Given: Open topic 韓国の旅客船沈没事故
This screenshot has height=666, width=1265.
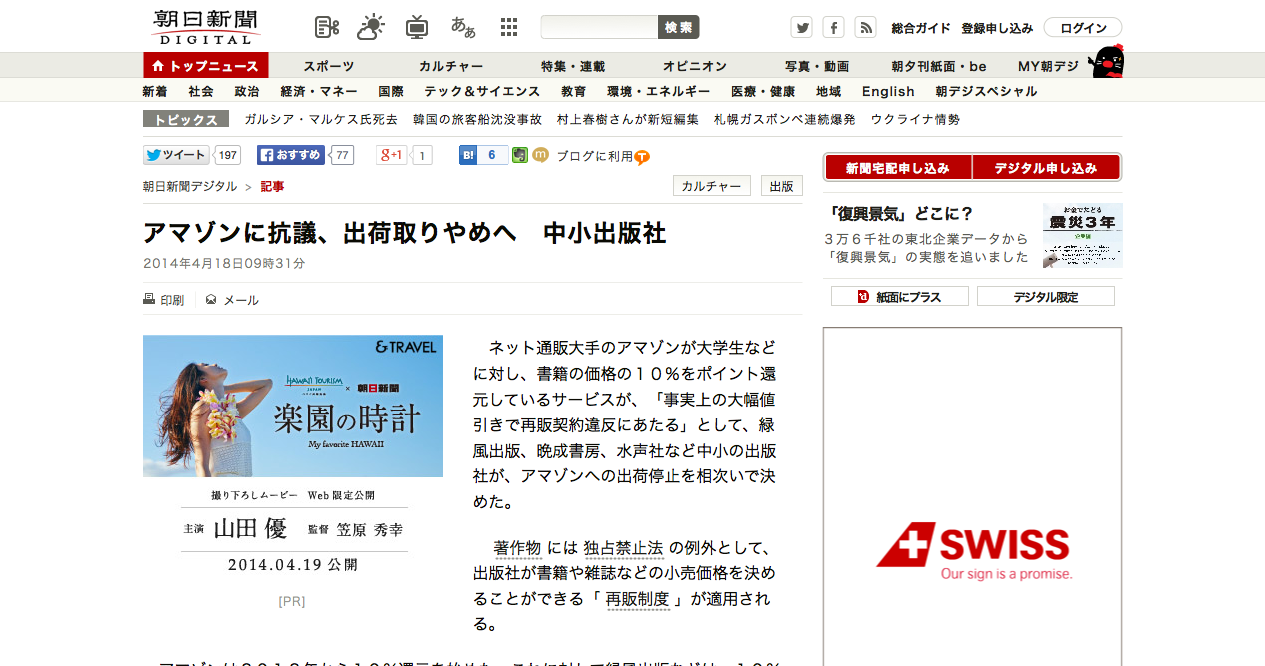Looking at the screenshot, I should (x=477, y=119).
